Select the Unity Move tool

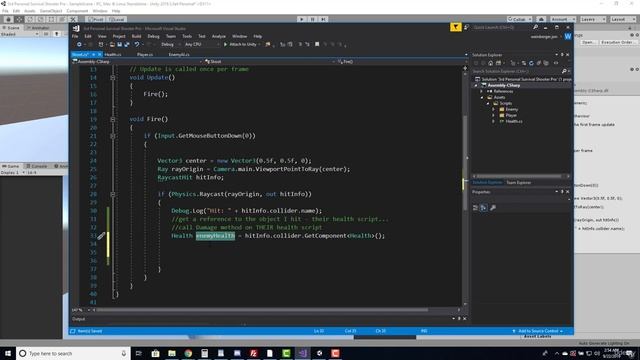[19, 19]
